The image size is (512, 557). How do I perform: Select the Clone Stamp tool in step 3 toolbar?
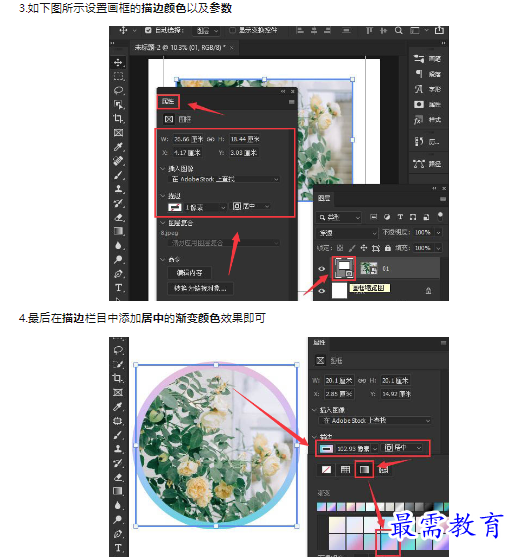coord(118,189)
